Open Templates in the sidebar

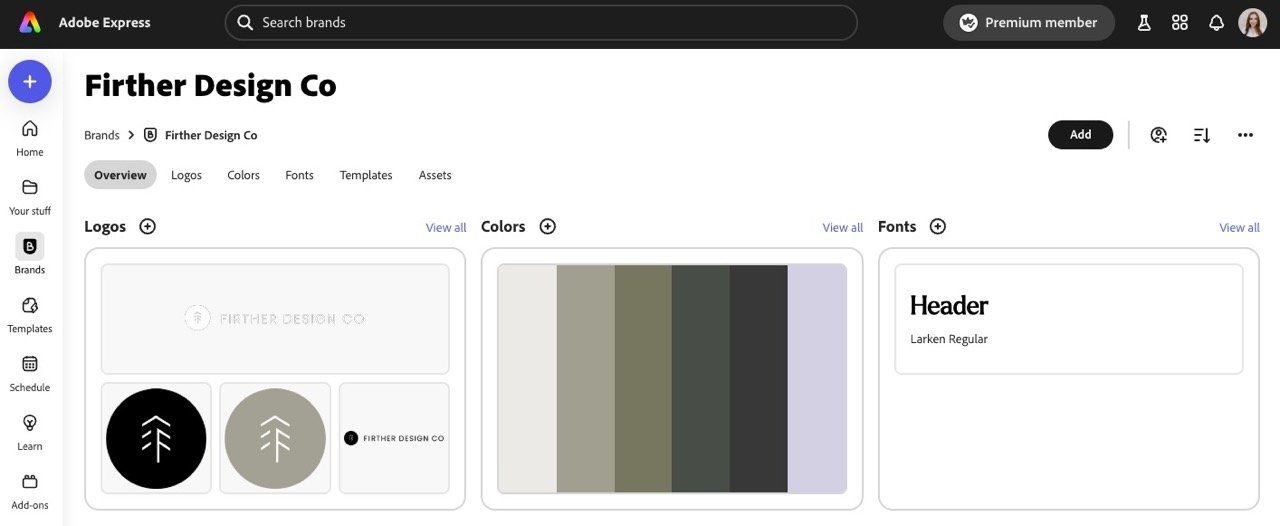[30, 305]
